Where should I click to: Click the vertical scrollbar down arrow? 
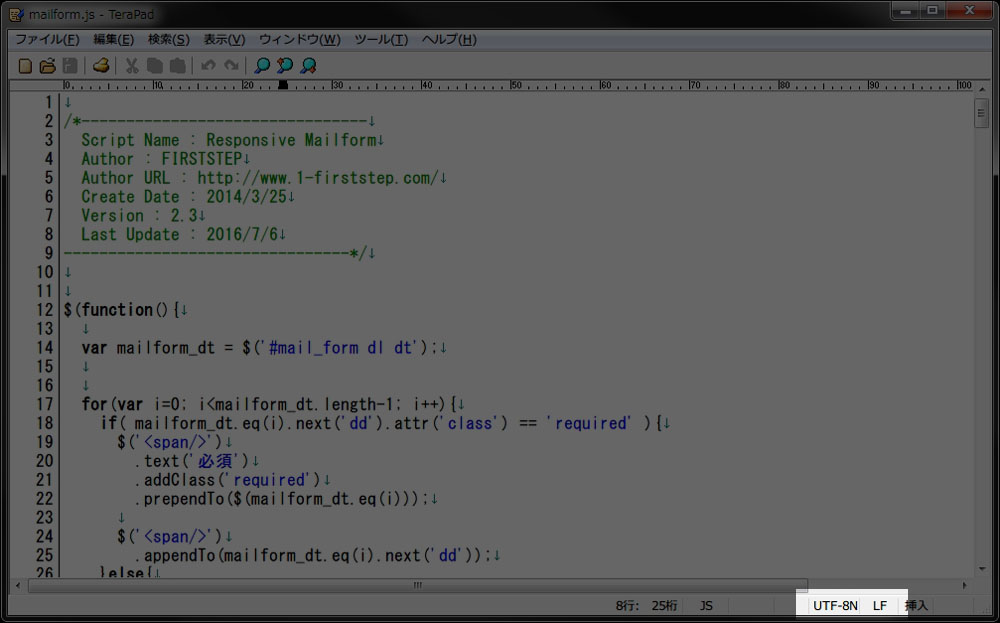[982, 569]
